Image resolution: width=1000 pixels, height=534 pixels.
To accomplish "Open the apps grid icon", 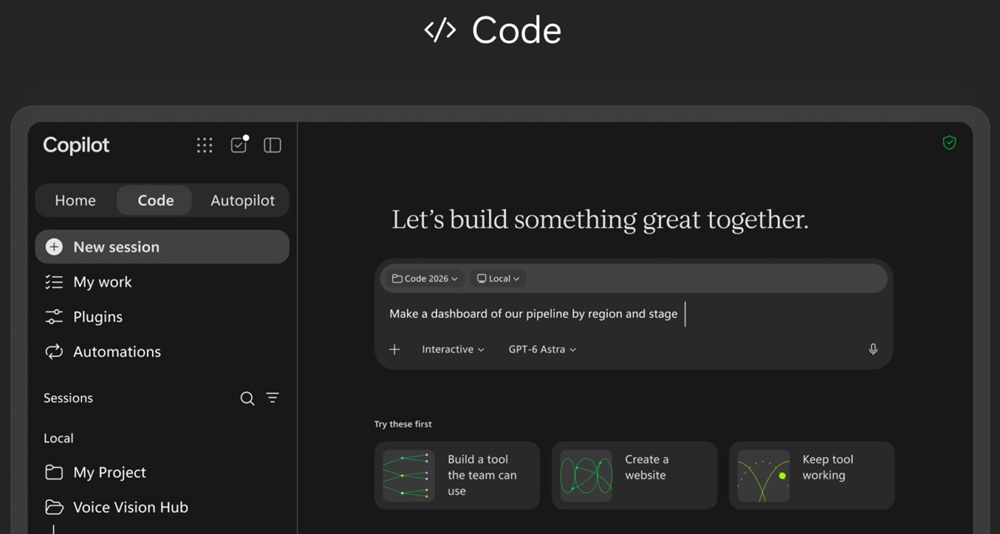I will [x=205, y=145].
